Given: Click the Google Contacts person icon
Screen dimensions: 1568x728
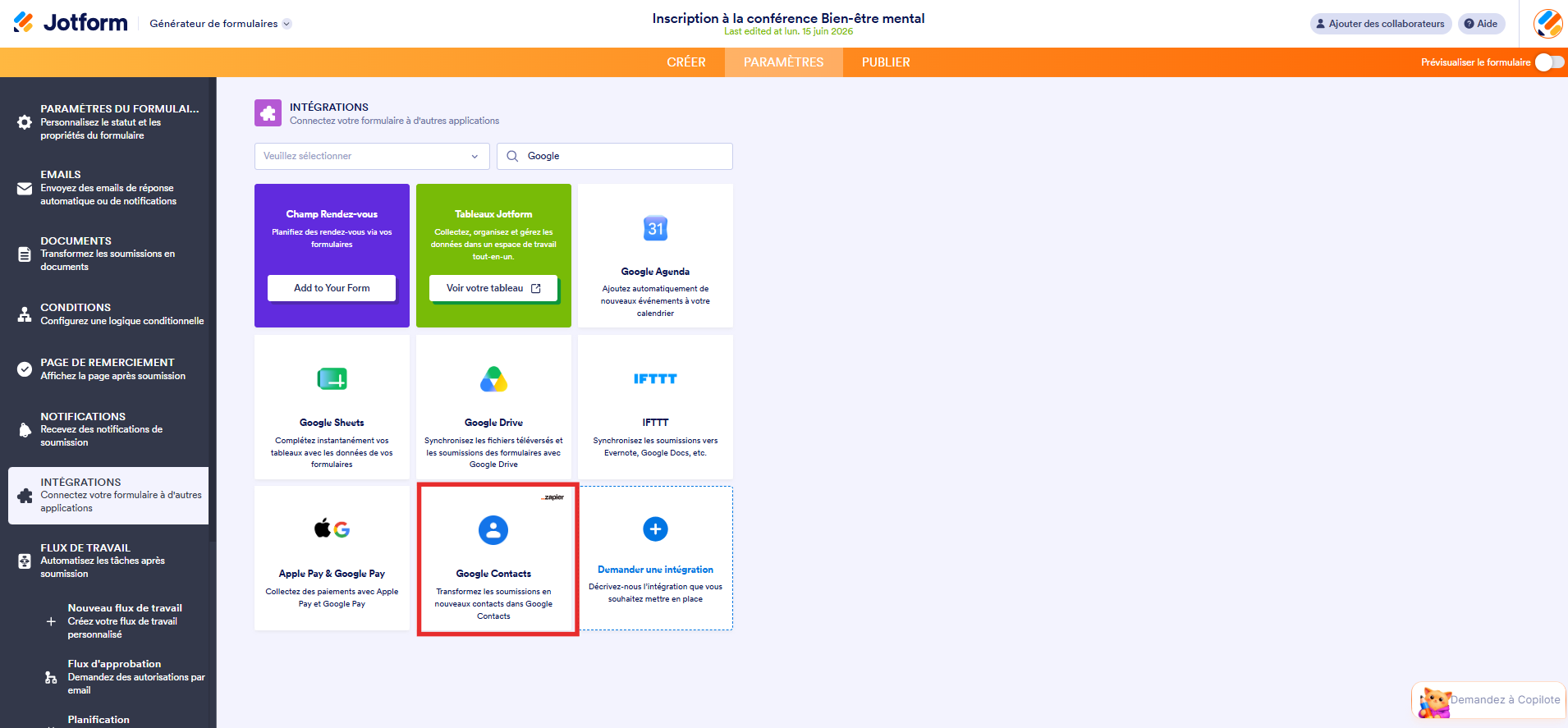Looking at the screenshot, I should [493, 530].
